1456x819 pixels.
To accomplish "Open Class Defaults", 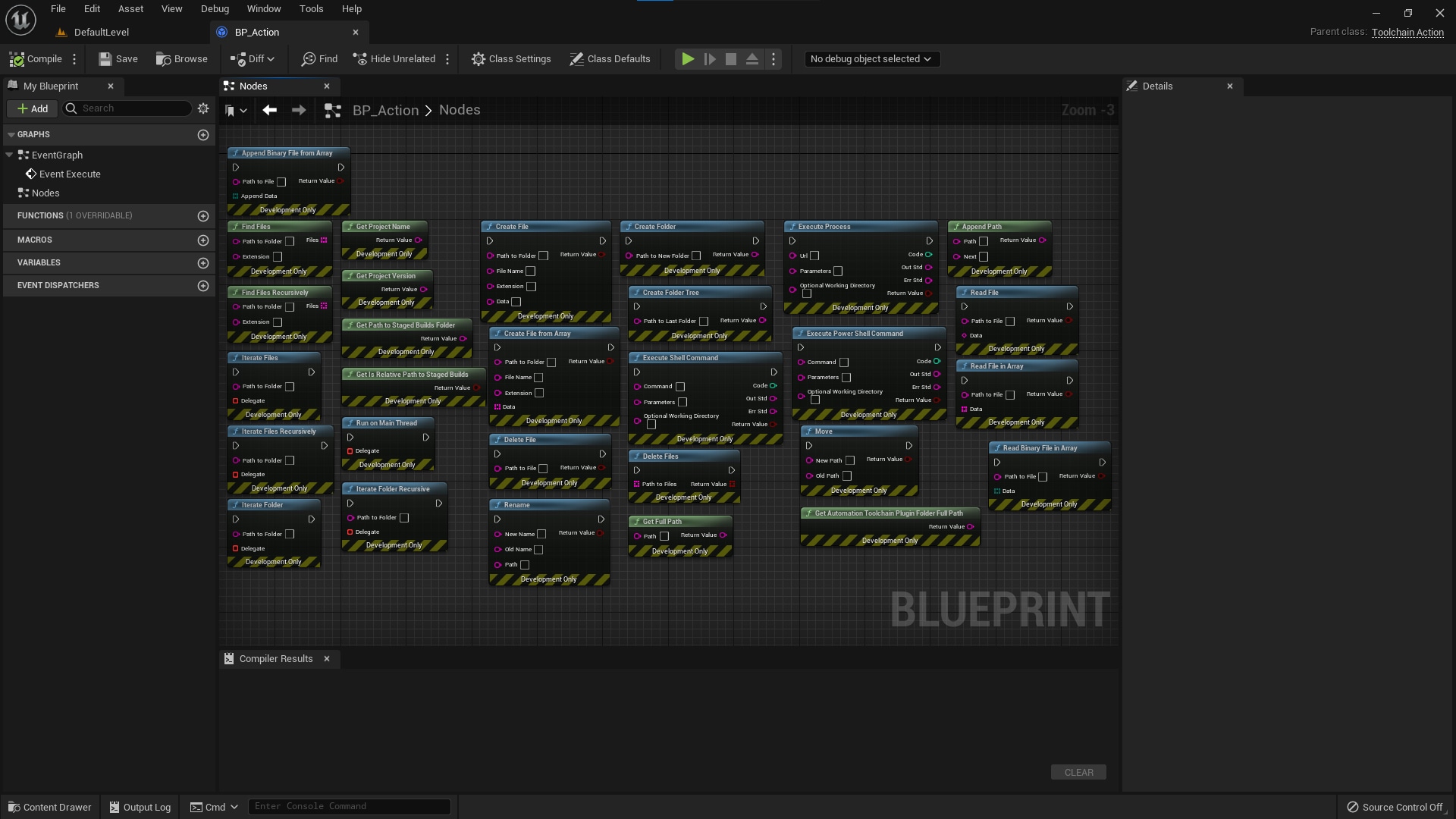I will pos(610,59).
